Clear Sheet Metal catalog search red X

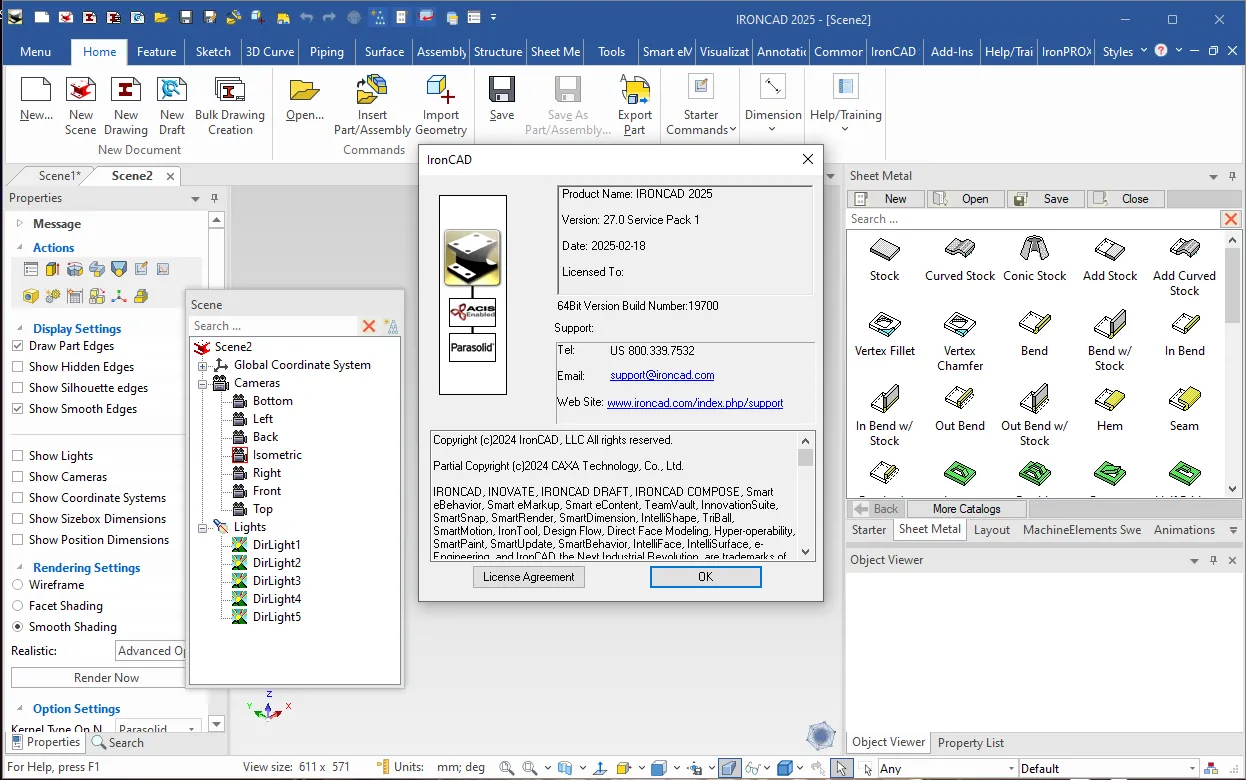tap(1231, 219)
